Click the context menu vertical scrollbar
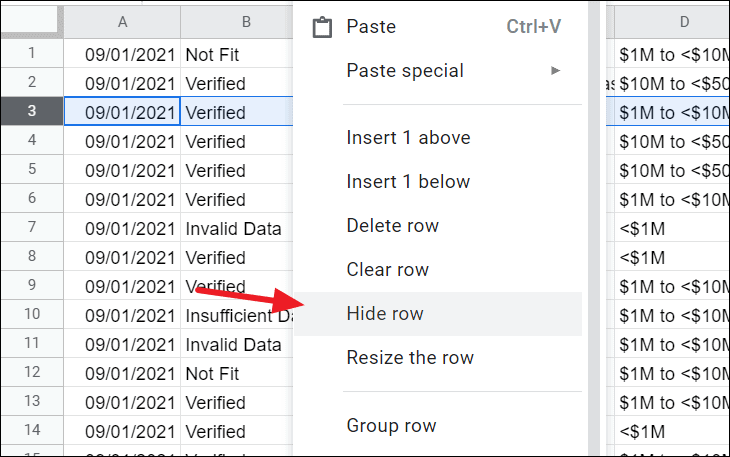Viewport: 730px width, 457px height. (594, 228)
